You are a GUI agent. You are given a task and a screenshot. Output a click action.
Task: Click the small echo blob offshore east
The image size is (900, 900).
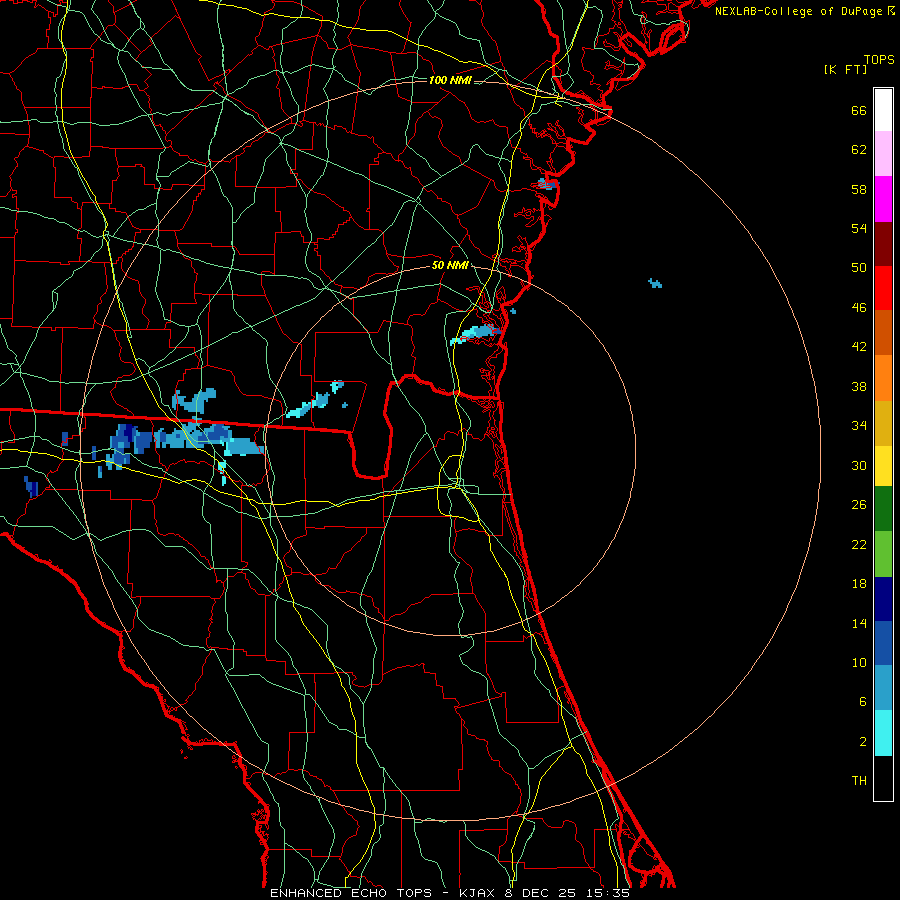(655, 283)
